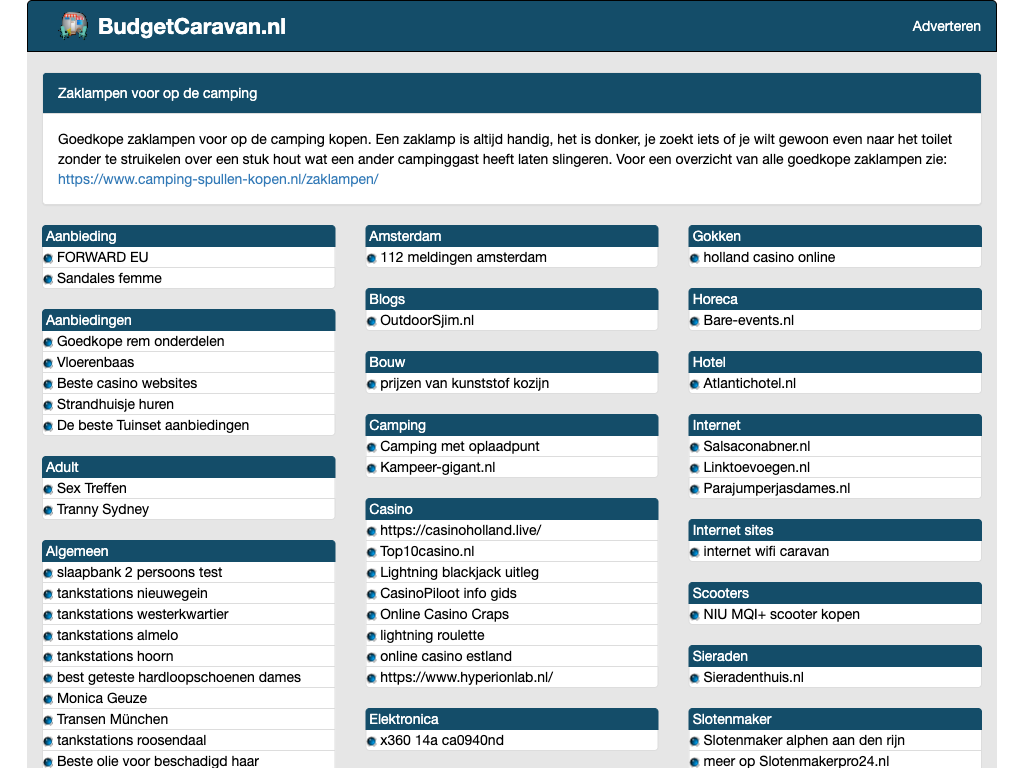This screenshot has height=768, width=1024.
Task: Click the BudgetCaravan.nl site title
Action: (192, 26)
